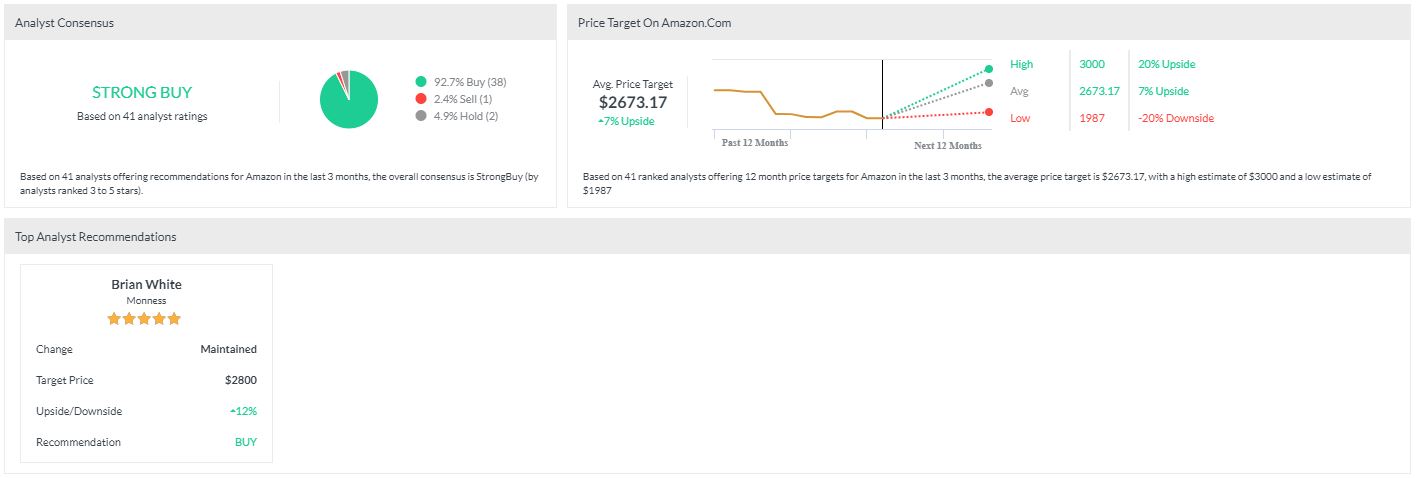Click Brian White's five-star rating
This screenshot has height=478, width=1416.
[x=145, y=319]
